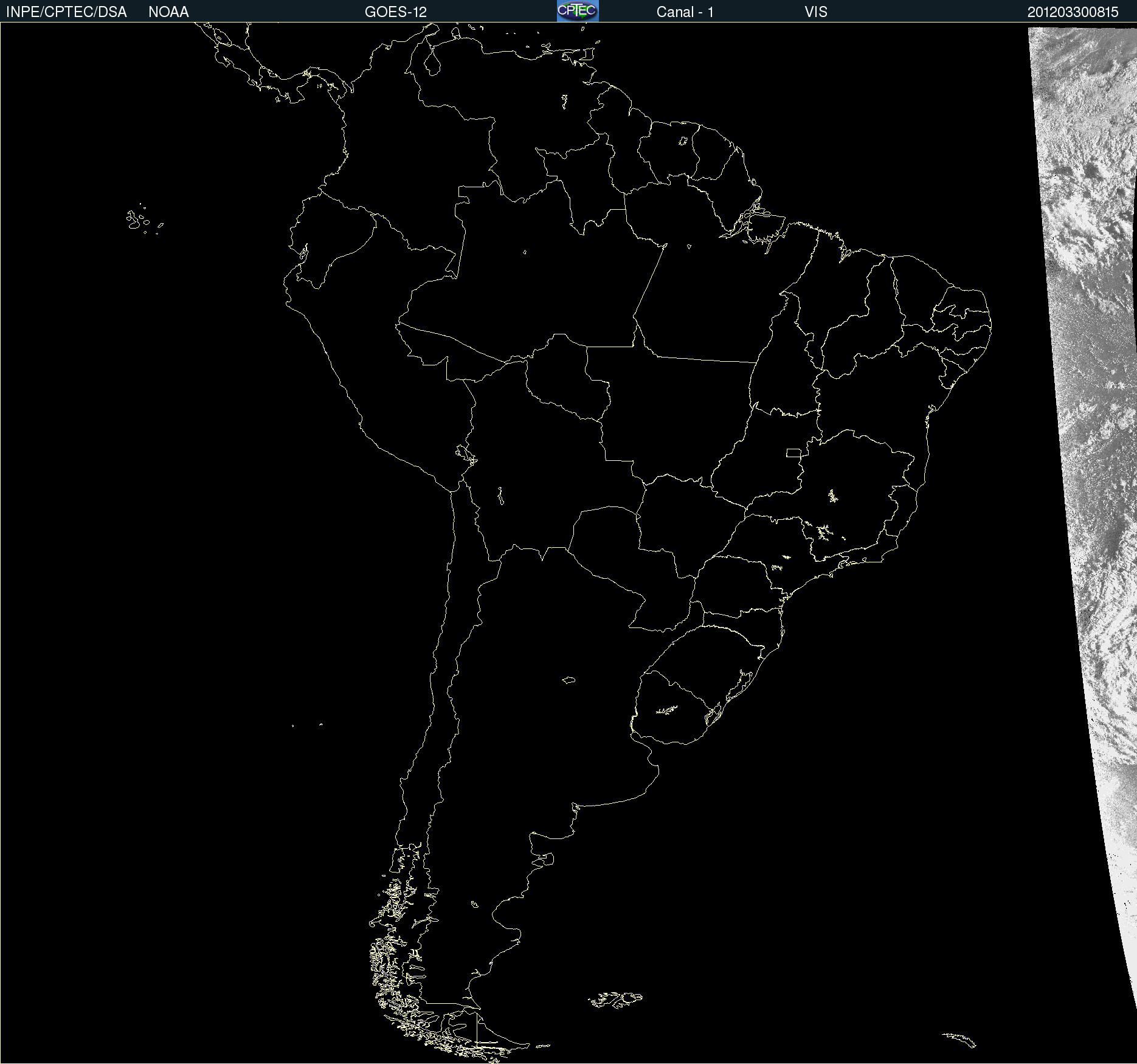The height and width of the screenshot is (1064, 1137).
Task: Click the Galapagos Islands outline
Action: [x=144, y=219]
